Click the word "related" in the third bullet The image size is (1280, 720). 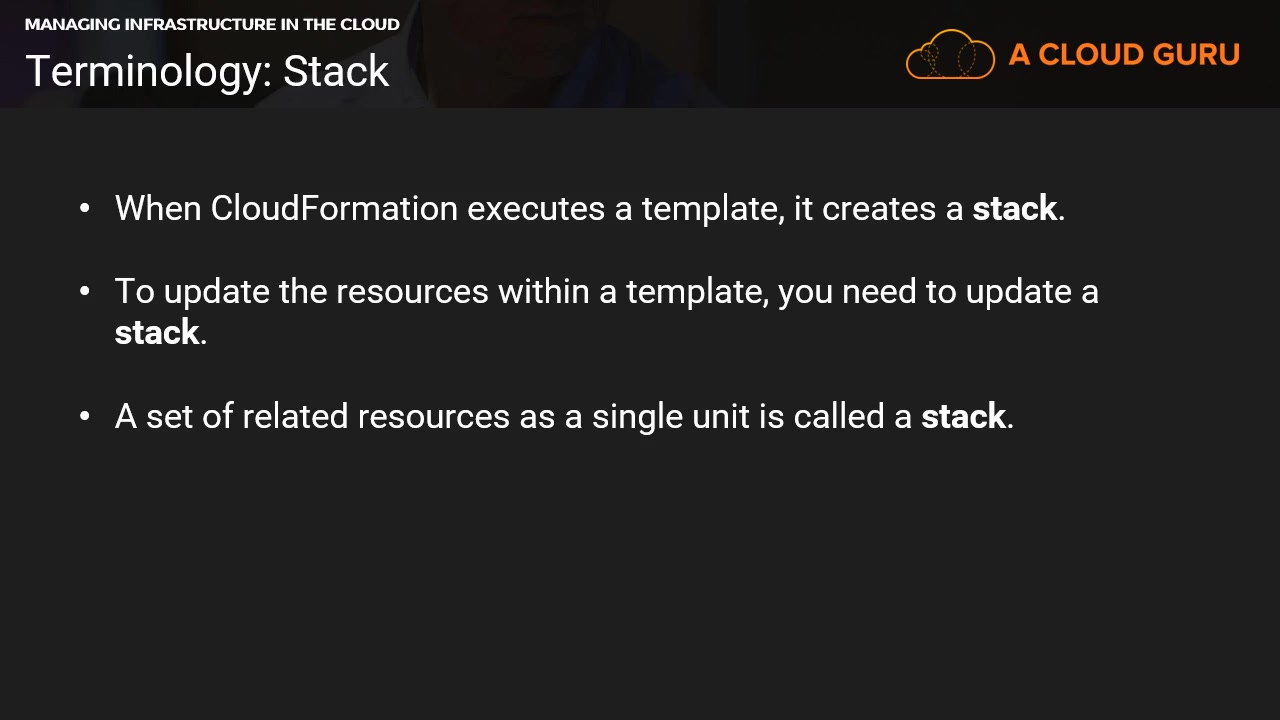295,416
